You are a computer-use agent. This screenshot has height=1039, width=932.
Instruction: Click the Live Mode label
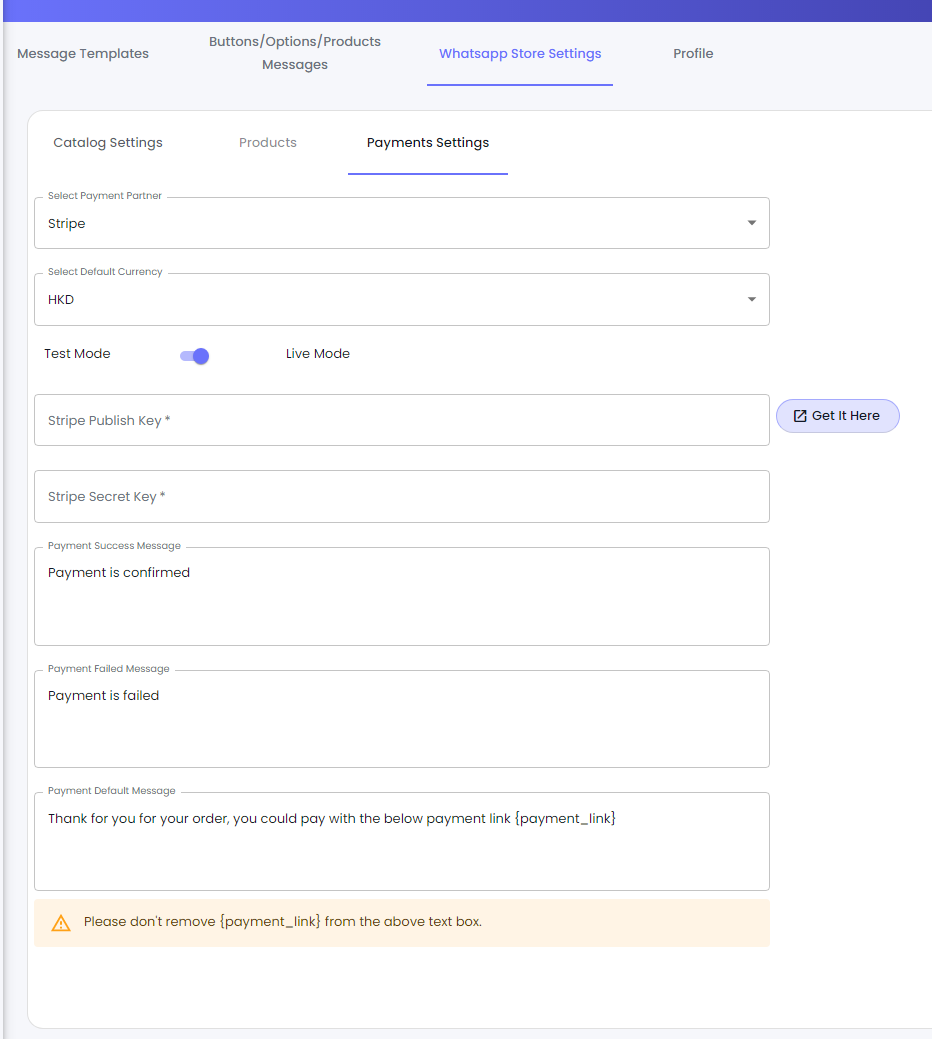click(318, 354)
